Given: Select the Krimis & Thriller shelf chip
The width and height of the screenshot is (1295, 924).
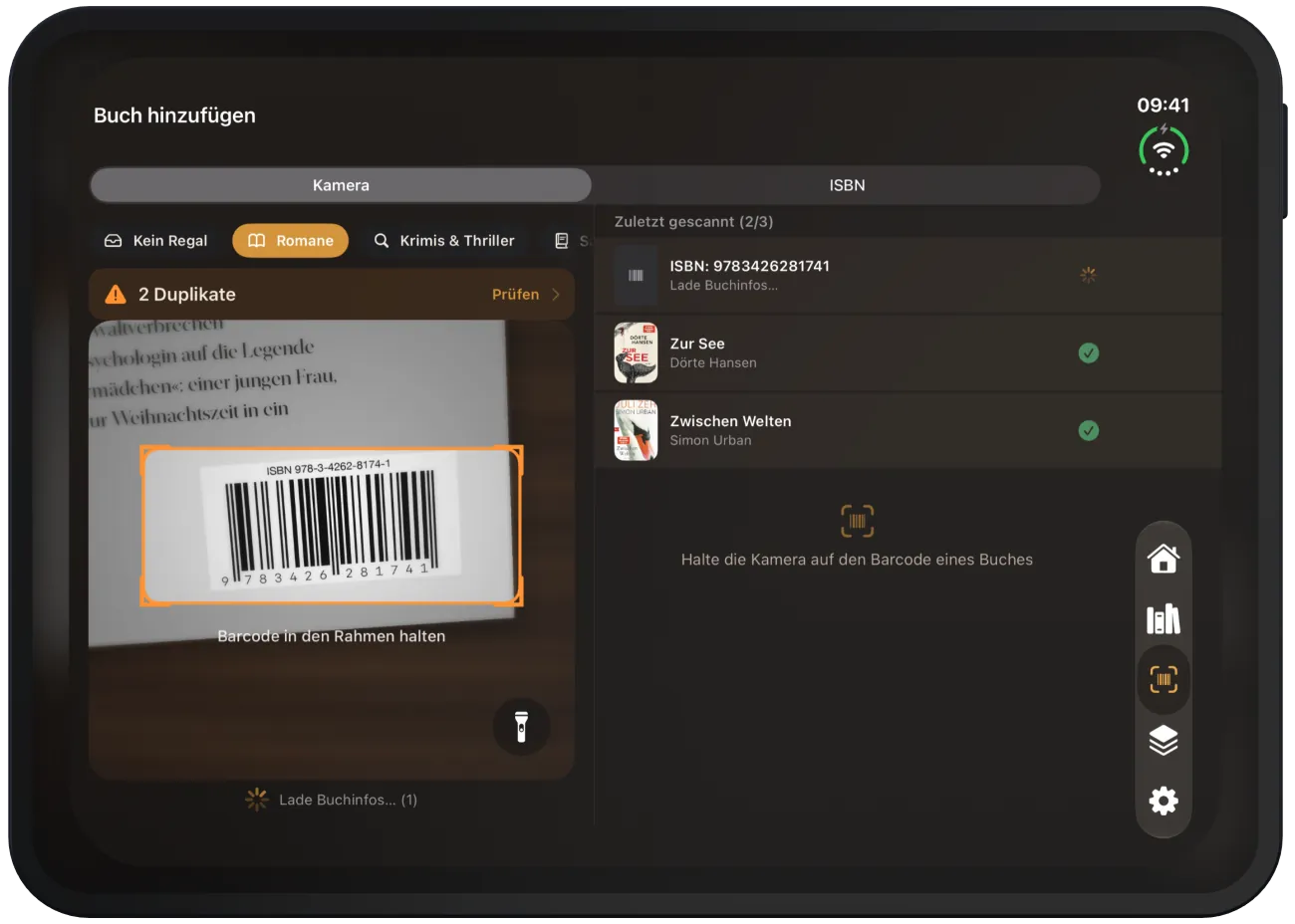Looking at the screenshot, I should [x=444, y=241].
